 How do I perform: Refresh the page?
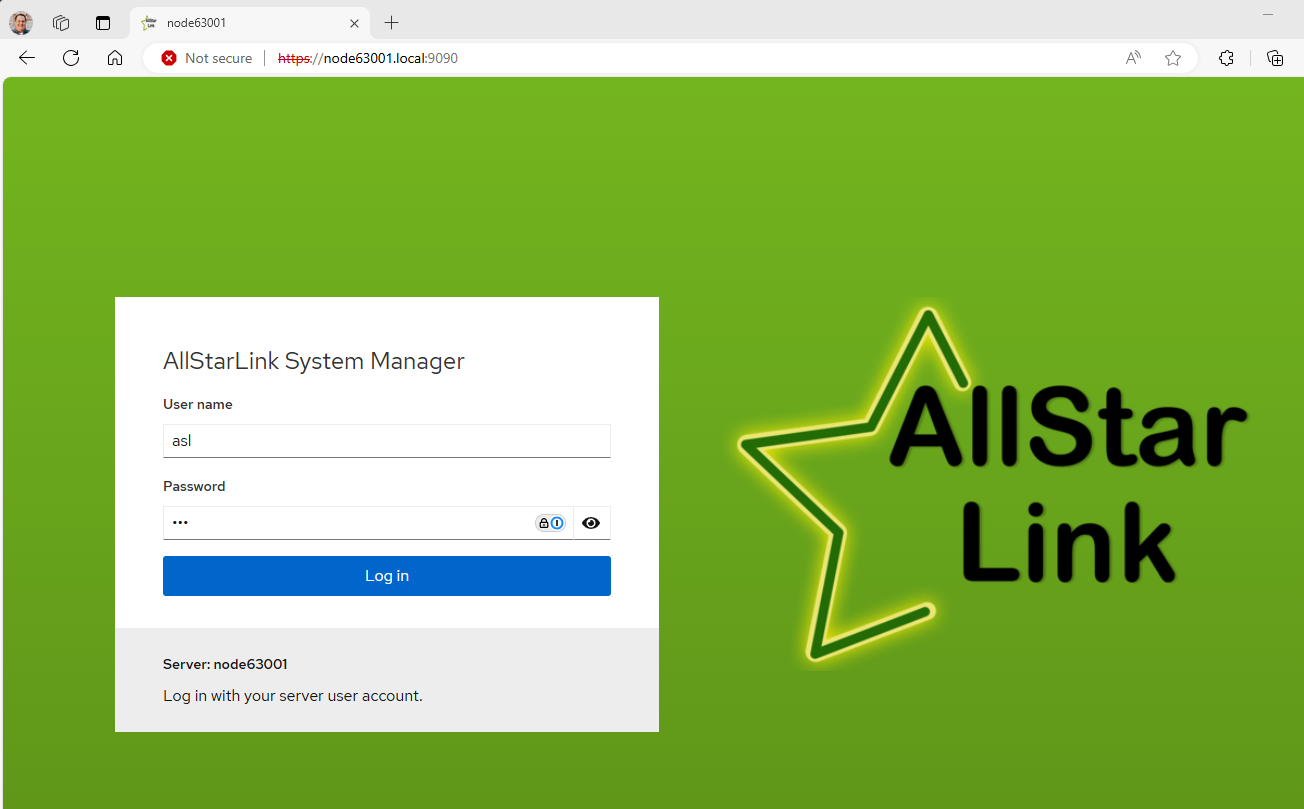point(71,58)
